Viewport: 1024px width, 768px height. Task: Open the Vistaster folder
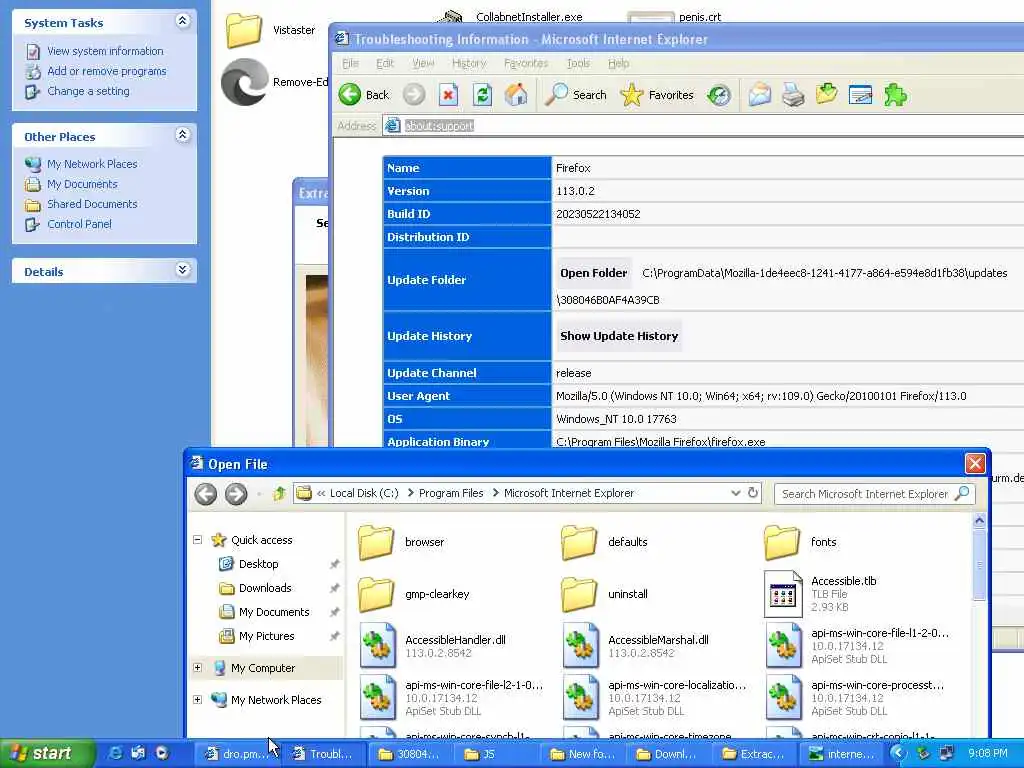(x=270, y=30)
